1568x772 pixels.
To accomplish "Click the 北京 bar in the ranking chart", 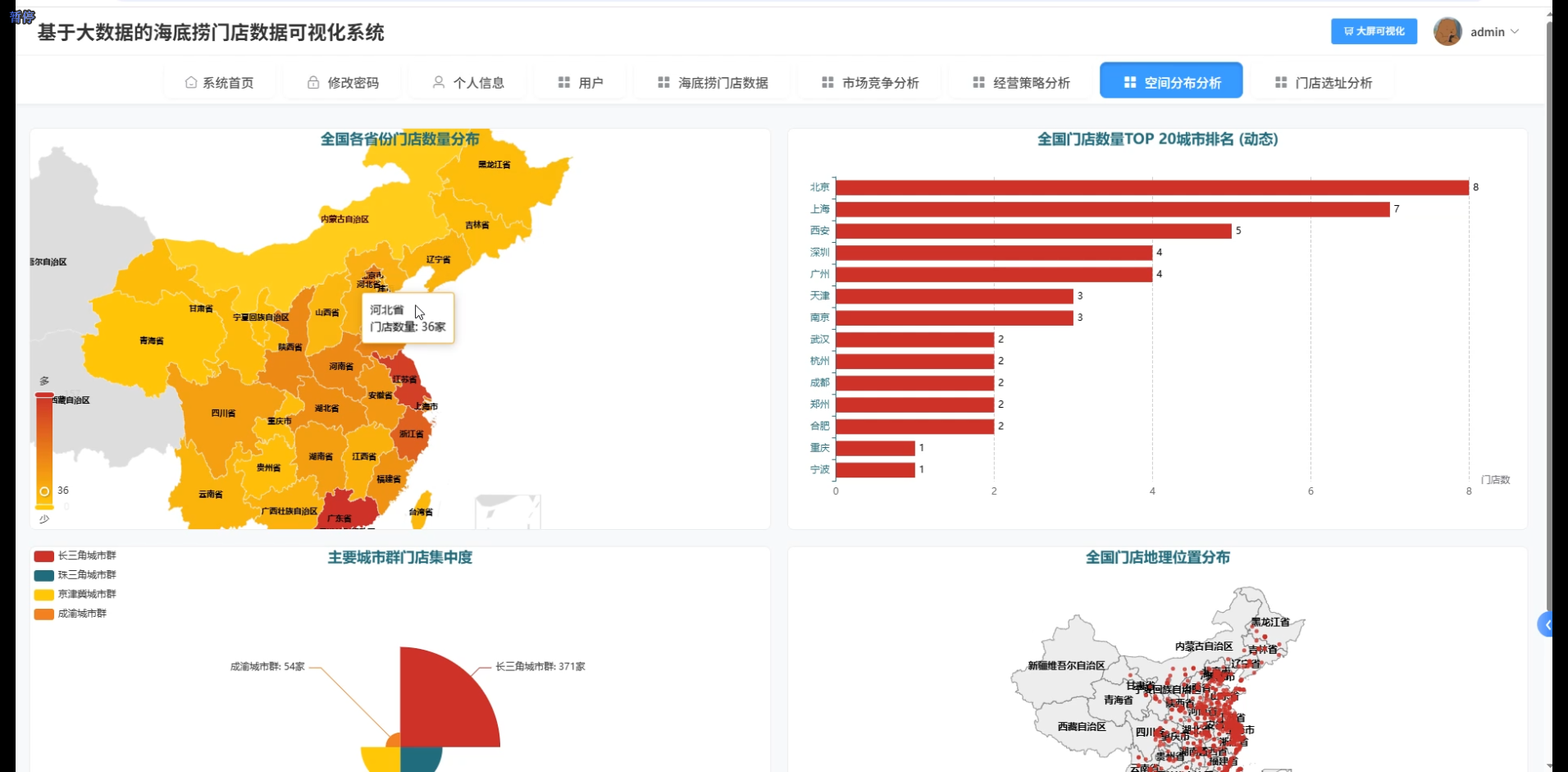I will click(x=1151, y=187).
